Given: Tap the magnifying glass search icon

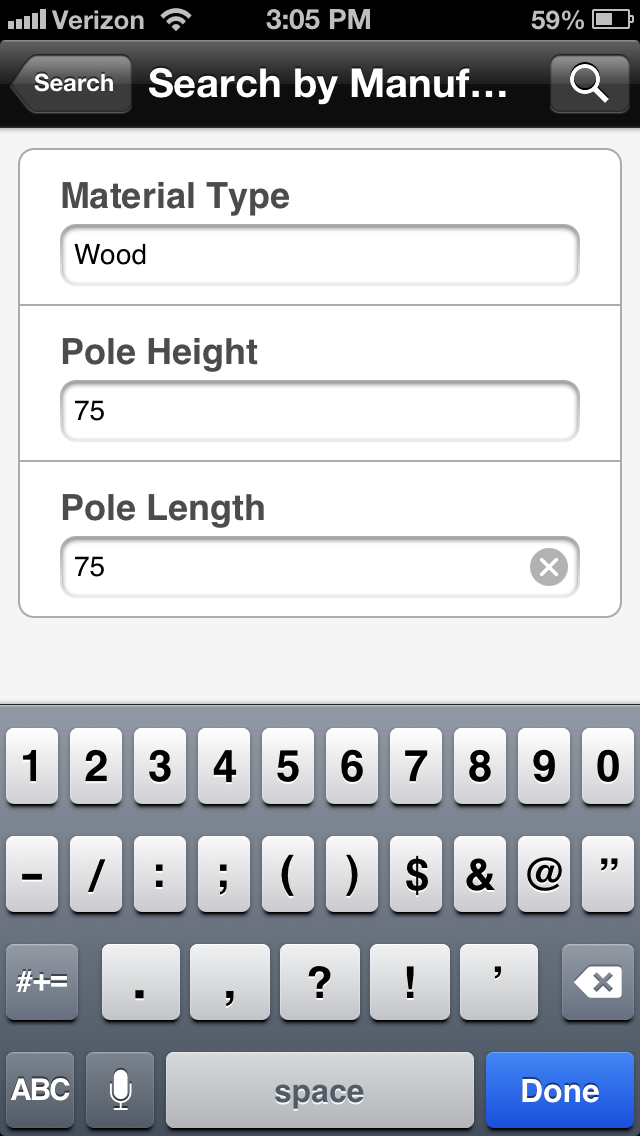Looking at the screenshot, I should click(589, 84).
